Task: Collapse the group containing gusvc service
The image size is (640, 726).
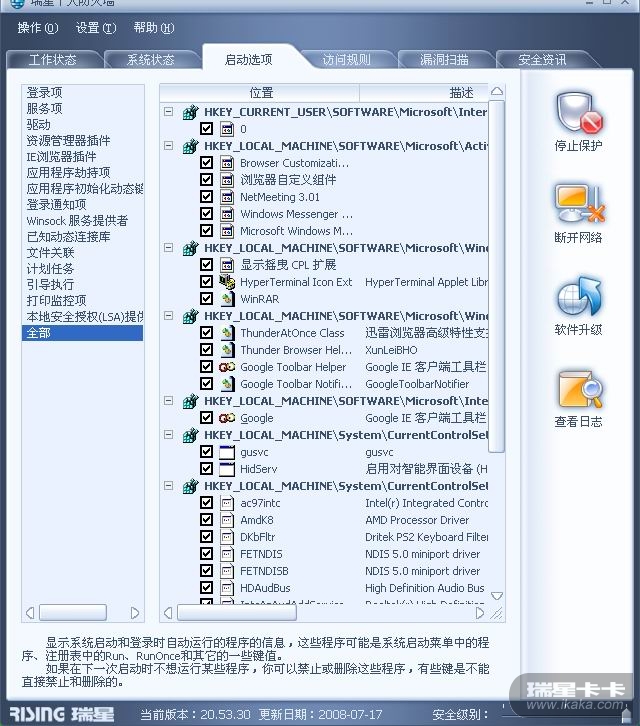Action: tap(169, 435)
